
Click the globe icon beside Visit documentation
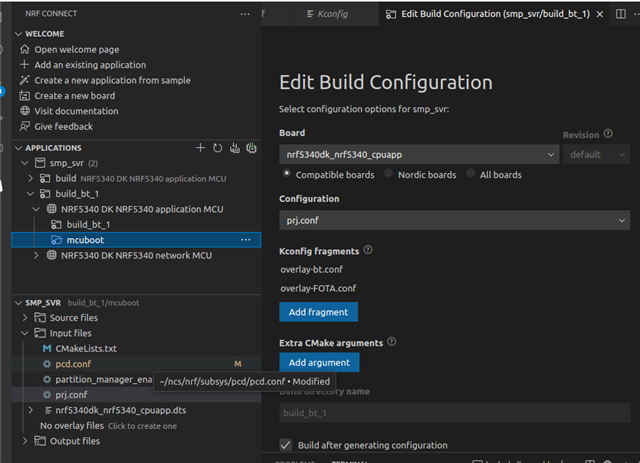coord(24,111)
